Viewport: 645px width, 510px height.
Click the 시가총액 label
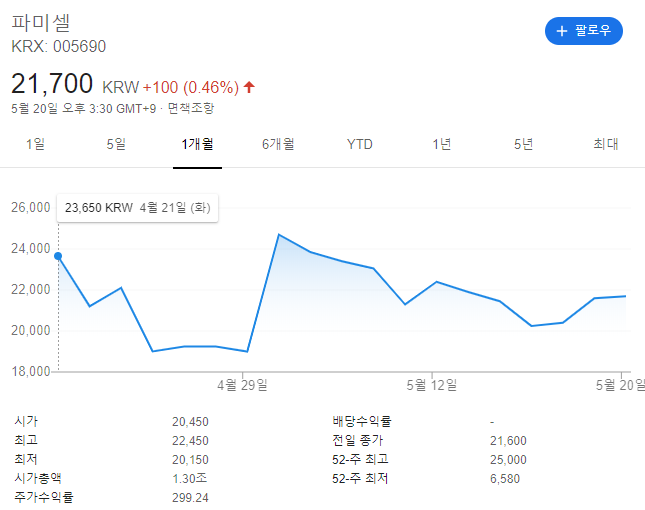tap(38, 478)
